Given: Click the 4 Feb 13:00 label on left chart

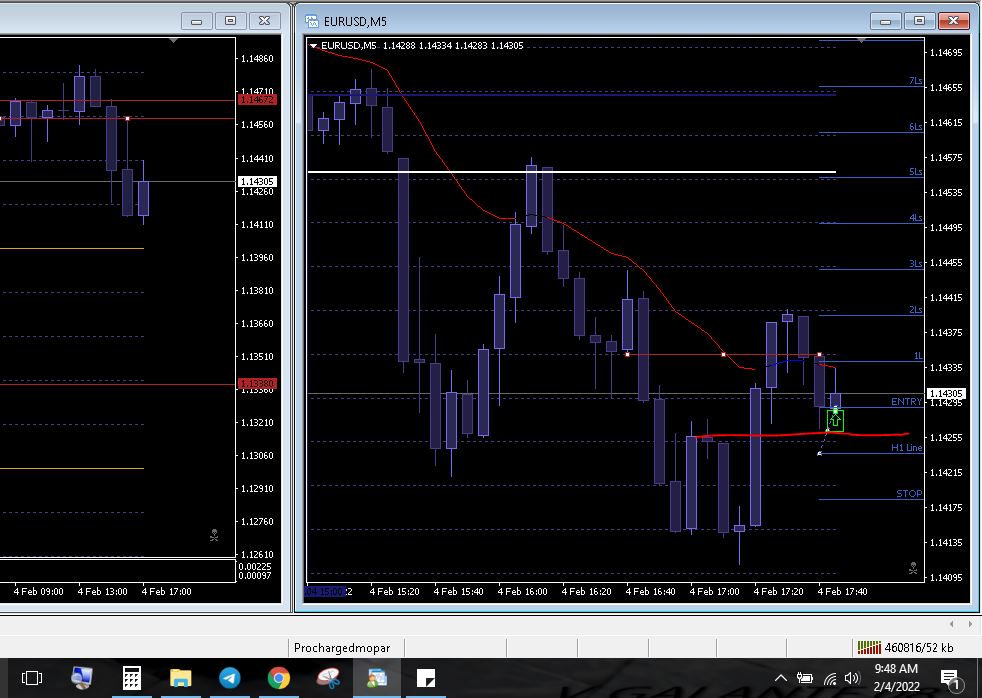Looking at the screenshot, I should tap(103, 592).
